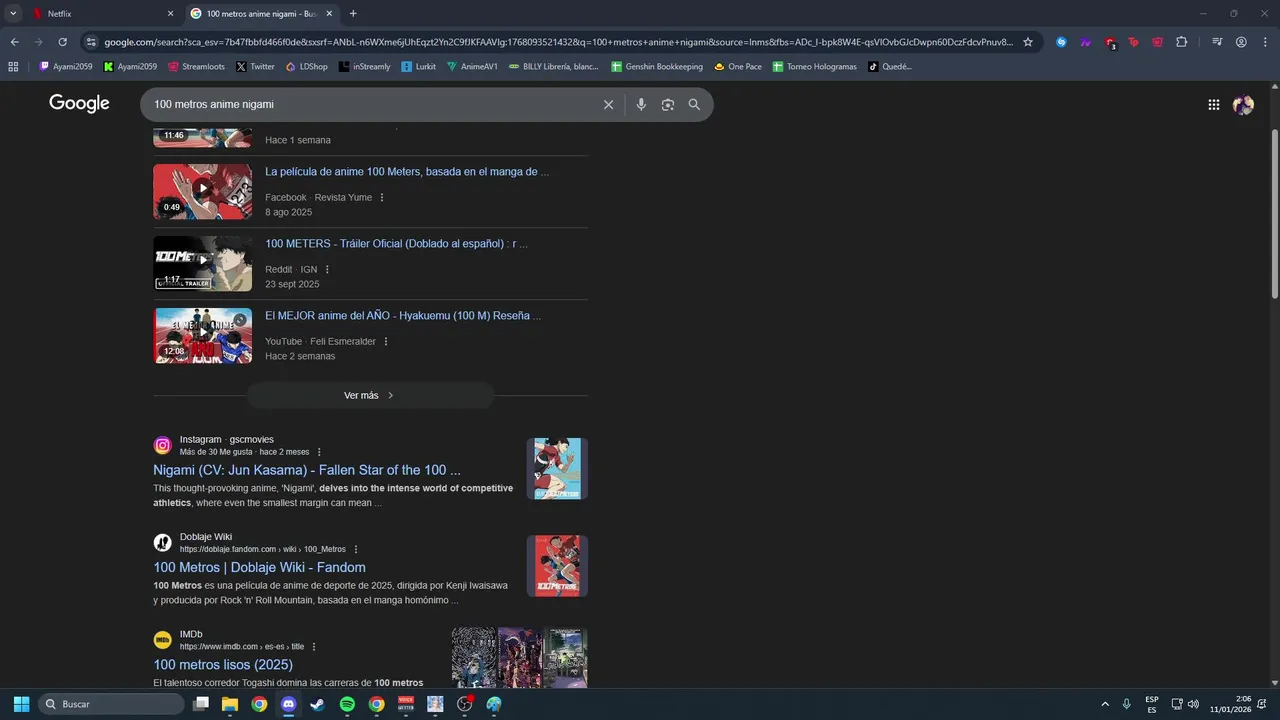This screenshot has height=720, width=1280.
Task: Open volume control in system tray
Action: [1193, 704]
